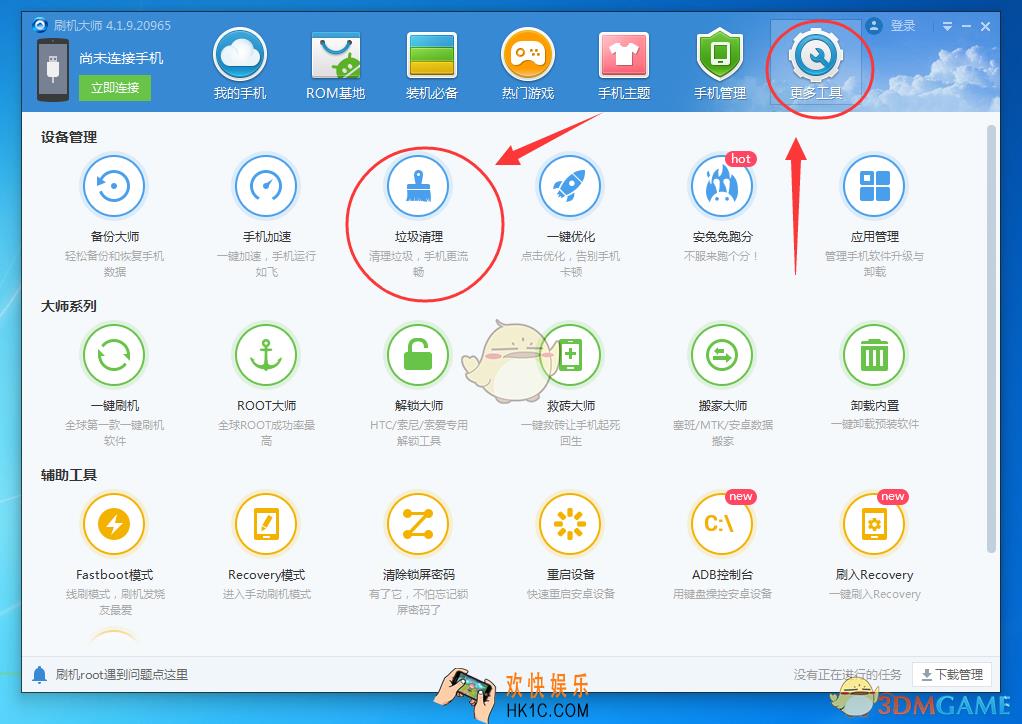
Task: Switch to 装机必备 tab
Action: point(431,64)
